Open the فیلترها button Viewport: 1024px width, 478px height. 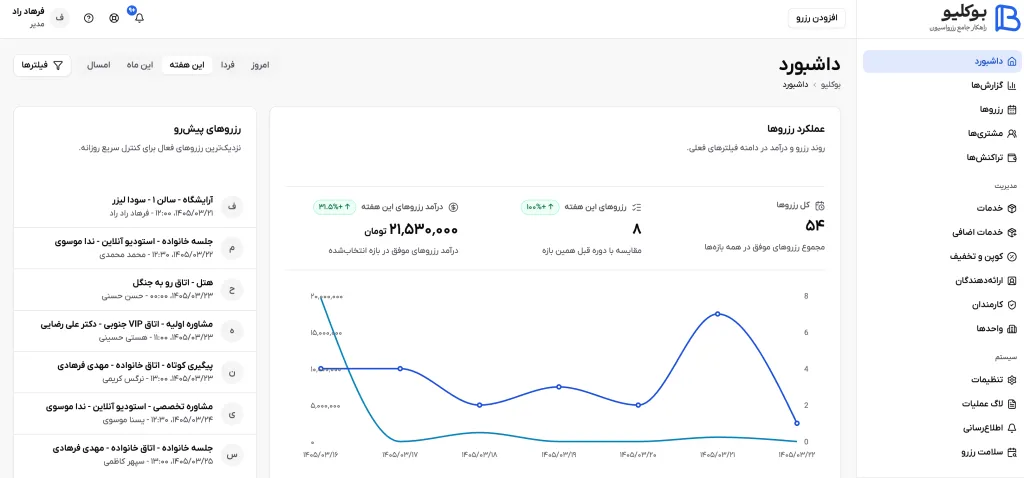(x=42, y=65)
